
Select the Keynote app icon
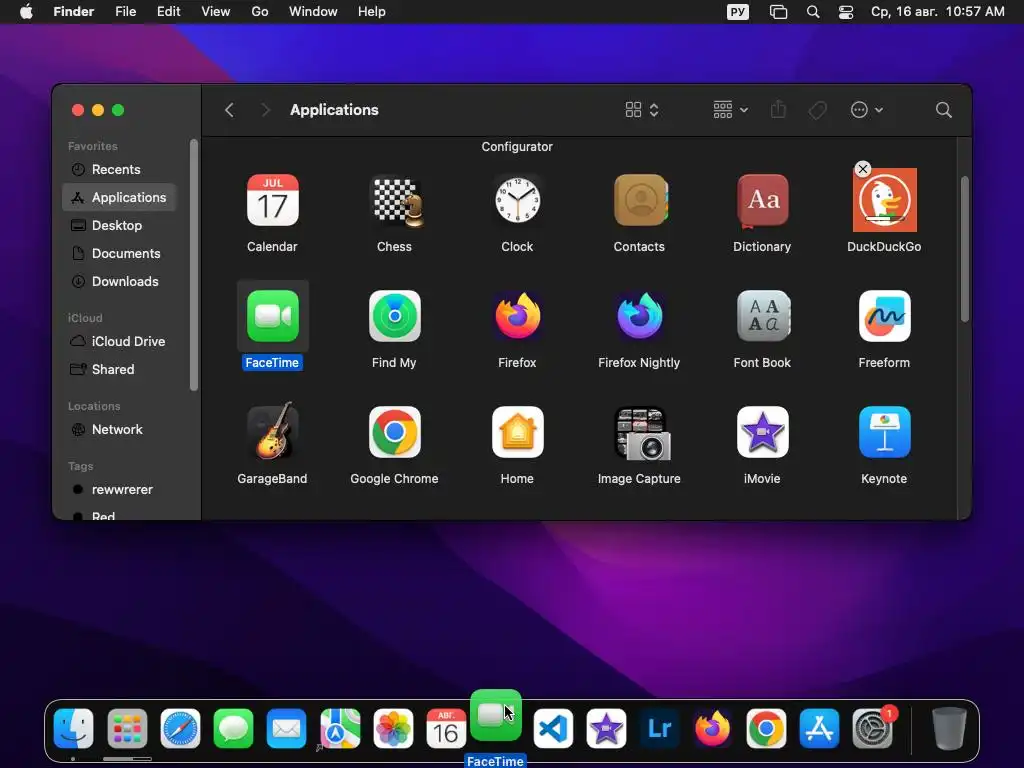(885, 432)
